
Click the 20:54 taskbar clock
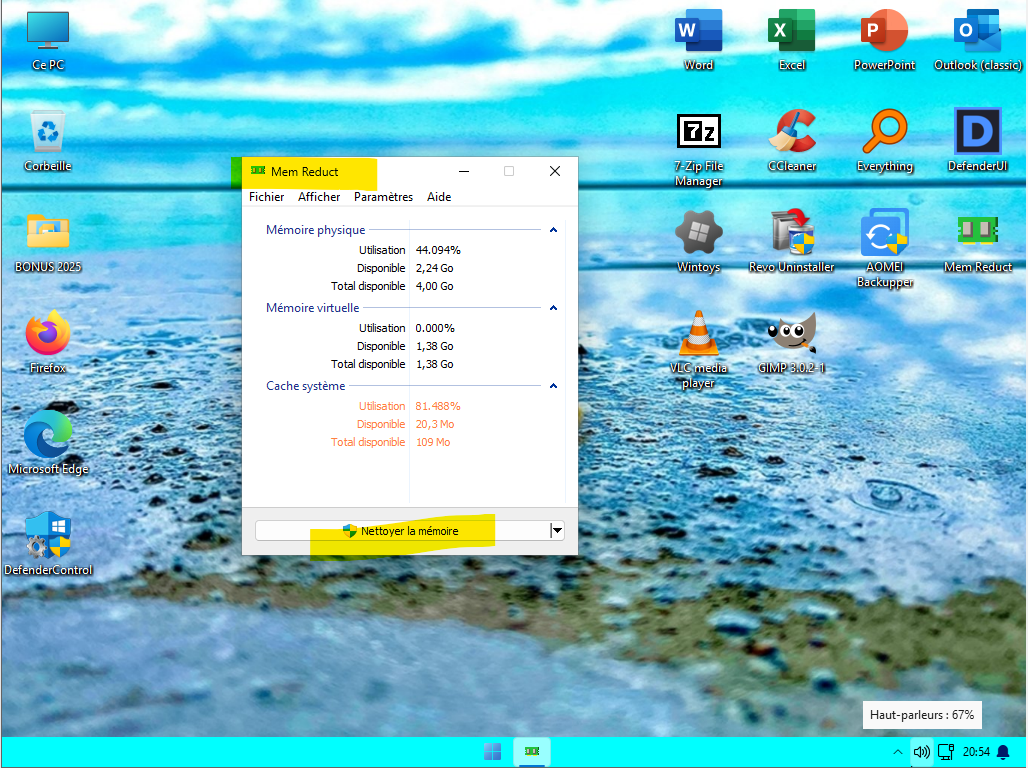[x=976, y=752]
